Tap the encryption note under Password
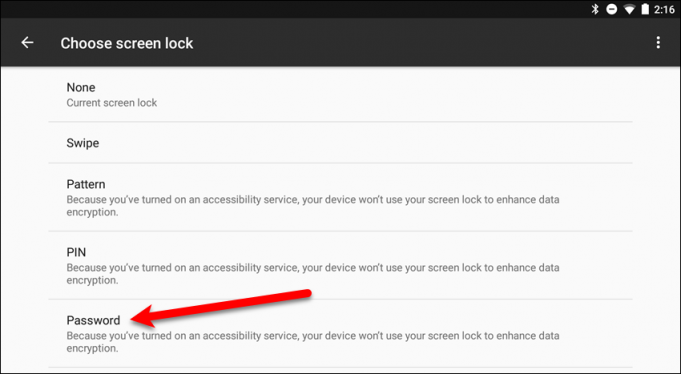 click(313, 342)
